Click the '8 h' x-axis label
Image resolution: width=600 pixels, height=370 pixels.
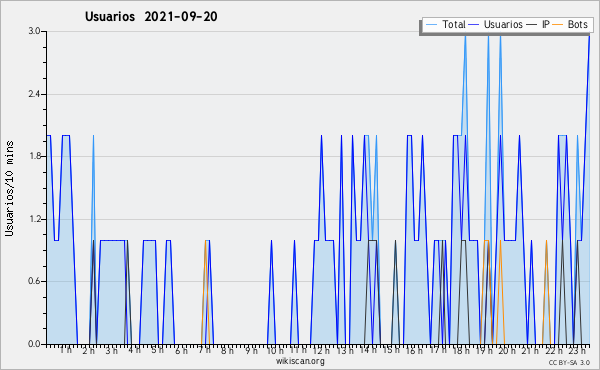227,351
